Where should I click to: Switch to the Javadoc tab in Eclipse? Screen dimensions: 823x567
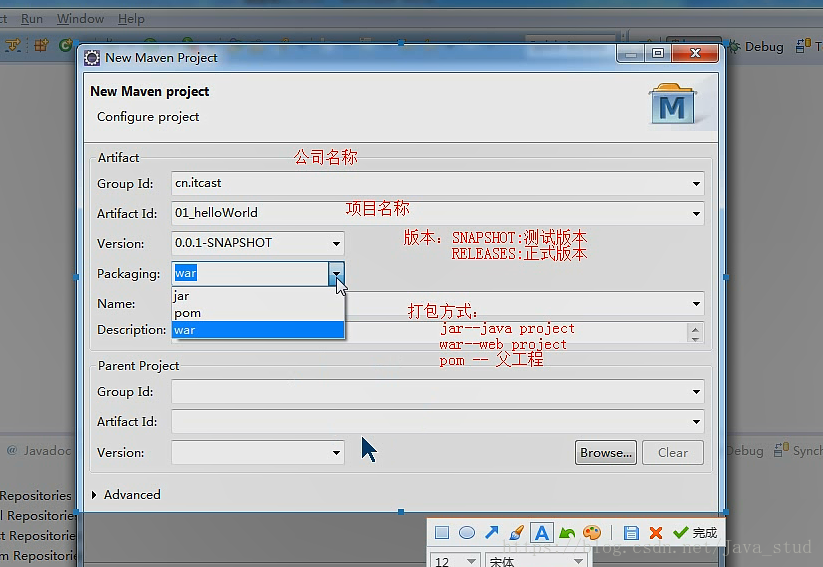39,450
